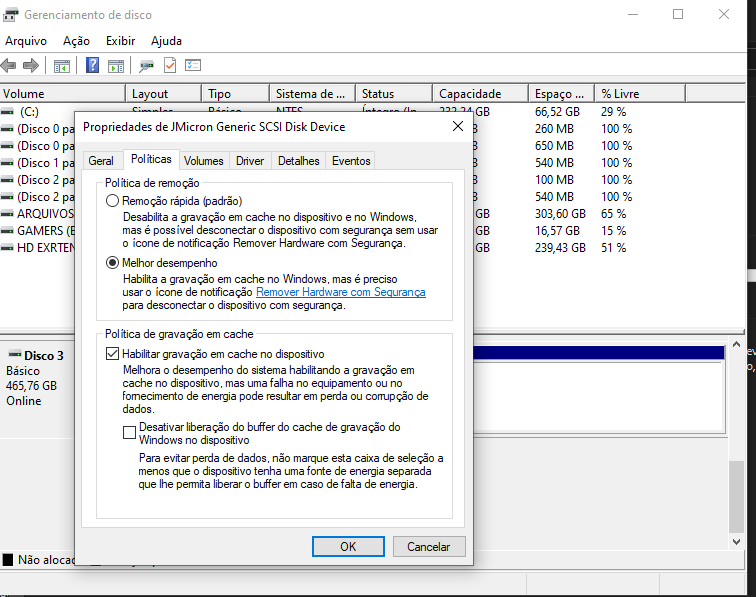
Task: Sort by the Layout column header
Action: tap(163, 94)
